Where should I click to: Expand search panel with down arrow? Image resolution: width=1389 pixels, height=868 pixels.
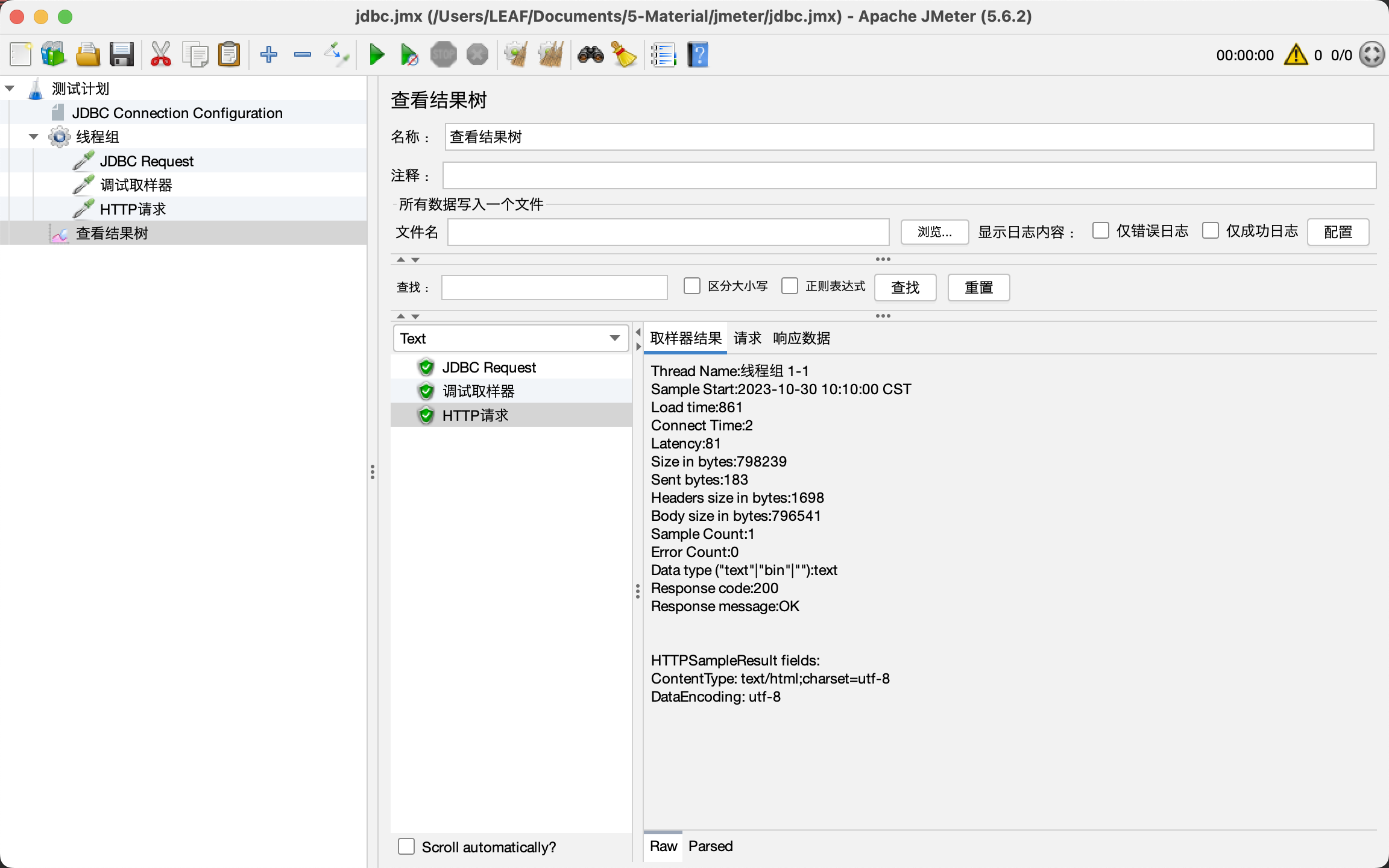pos(415,316)
